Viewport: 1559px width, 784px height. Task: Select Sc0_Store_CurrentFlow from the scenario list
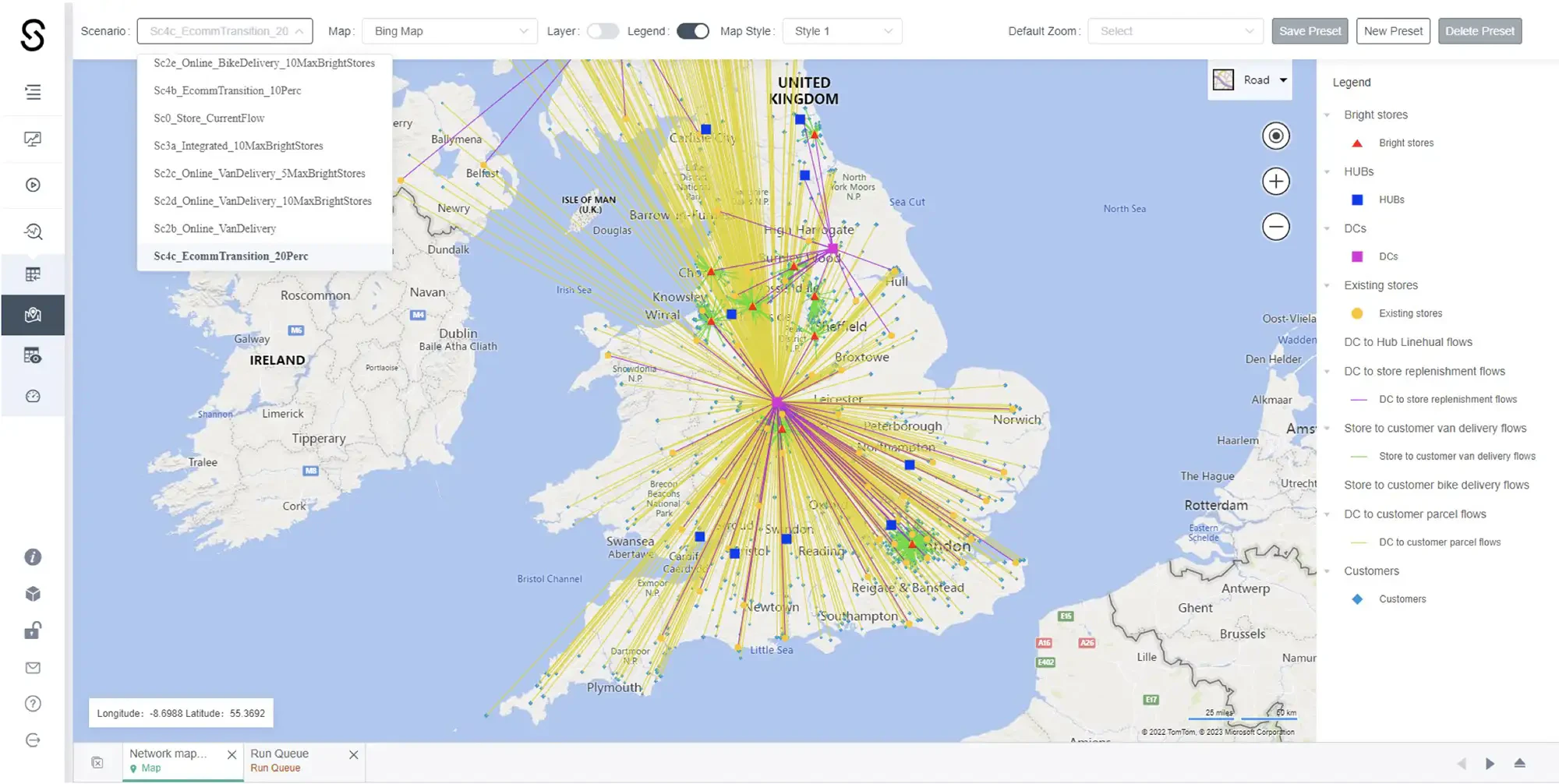click(x=208, y=118)
